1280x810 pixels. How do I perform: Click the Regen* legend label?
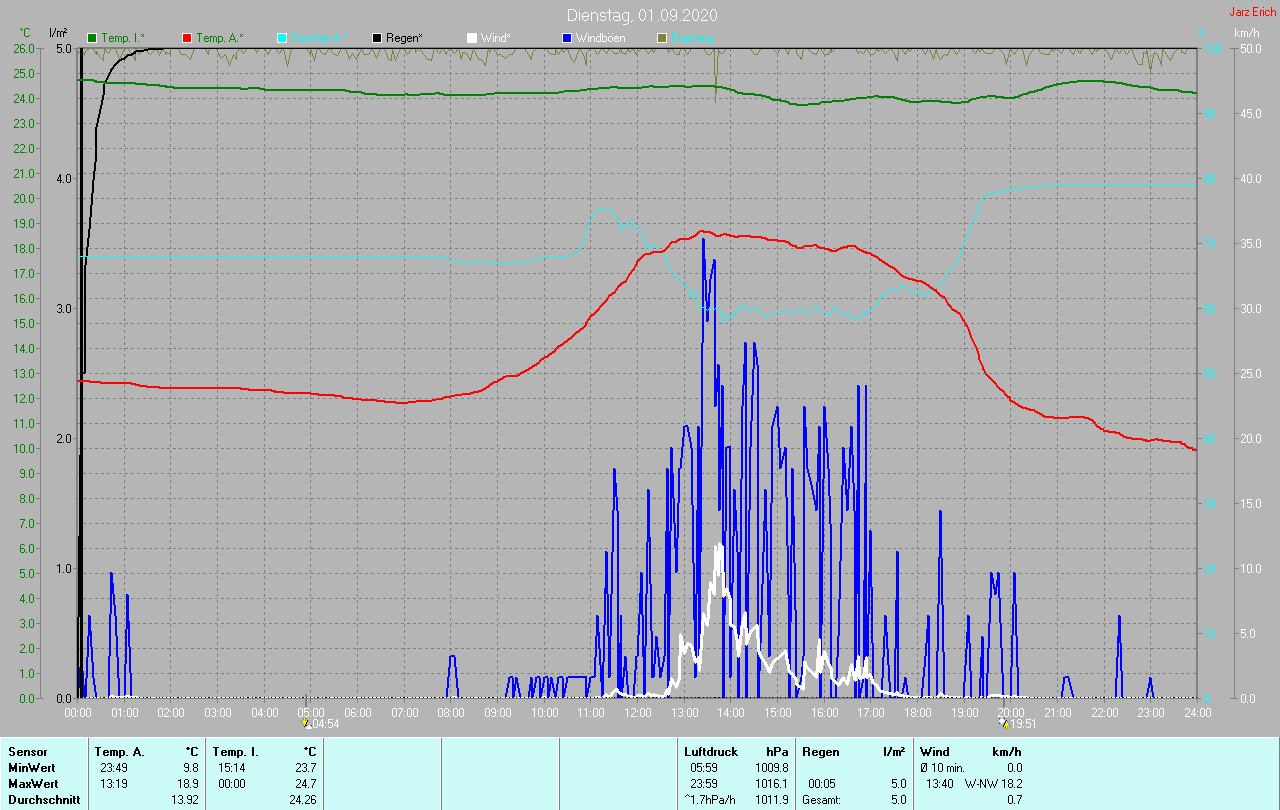pyautogui.click(x=404, y=38)
